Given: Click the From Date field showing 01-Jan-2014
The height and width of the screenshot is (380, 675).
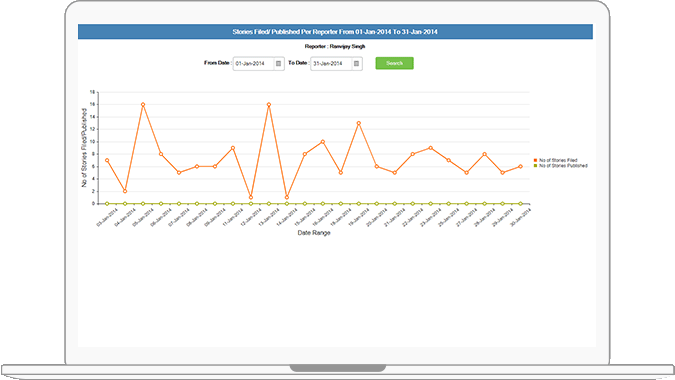Looking at the screenshot, I should [x=258, y=64].
